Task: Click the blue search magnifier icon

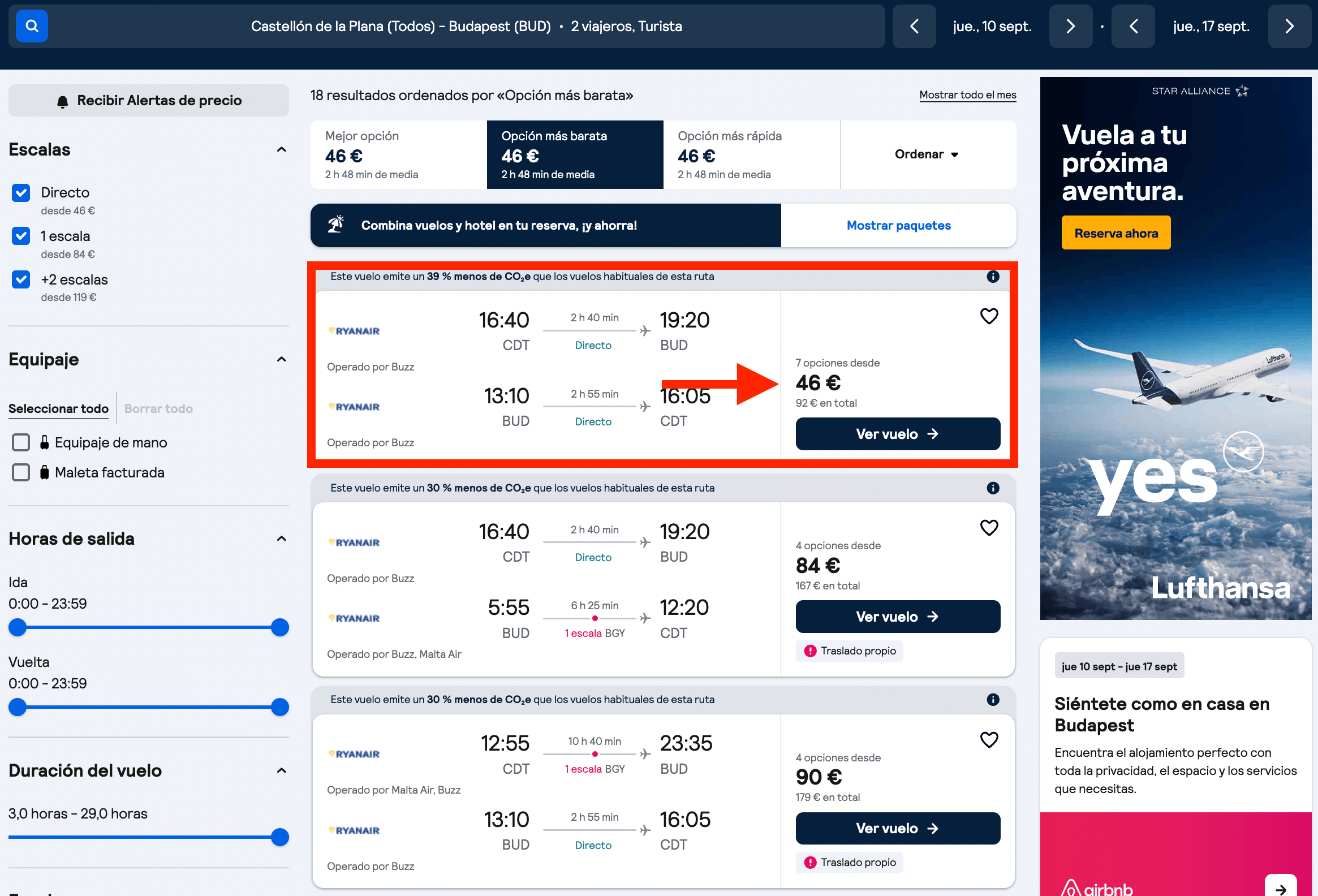Action: point(32,26)
